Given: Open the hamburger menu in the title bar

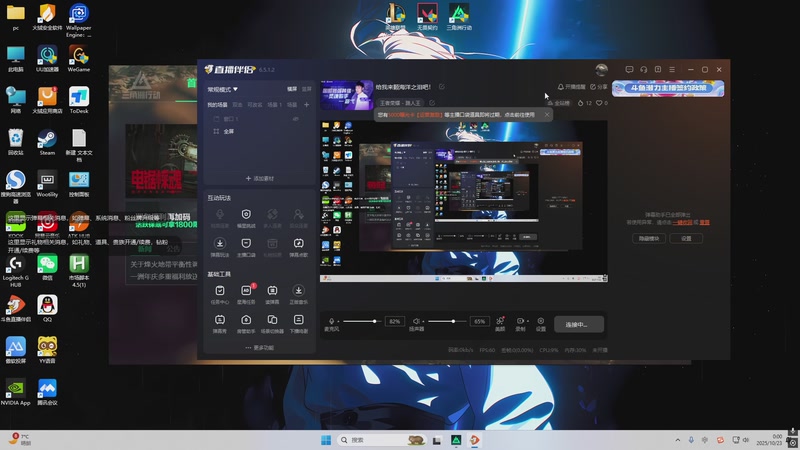Looking at the screenshot, I should (x=672, y=69).
